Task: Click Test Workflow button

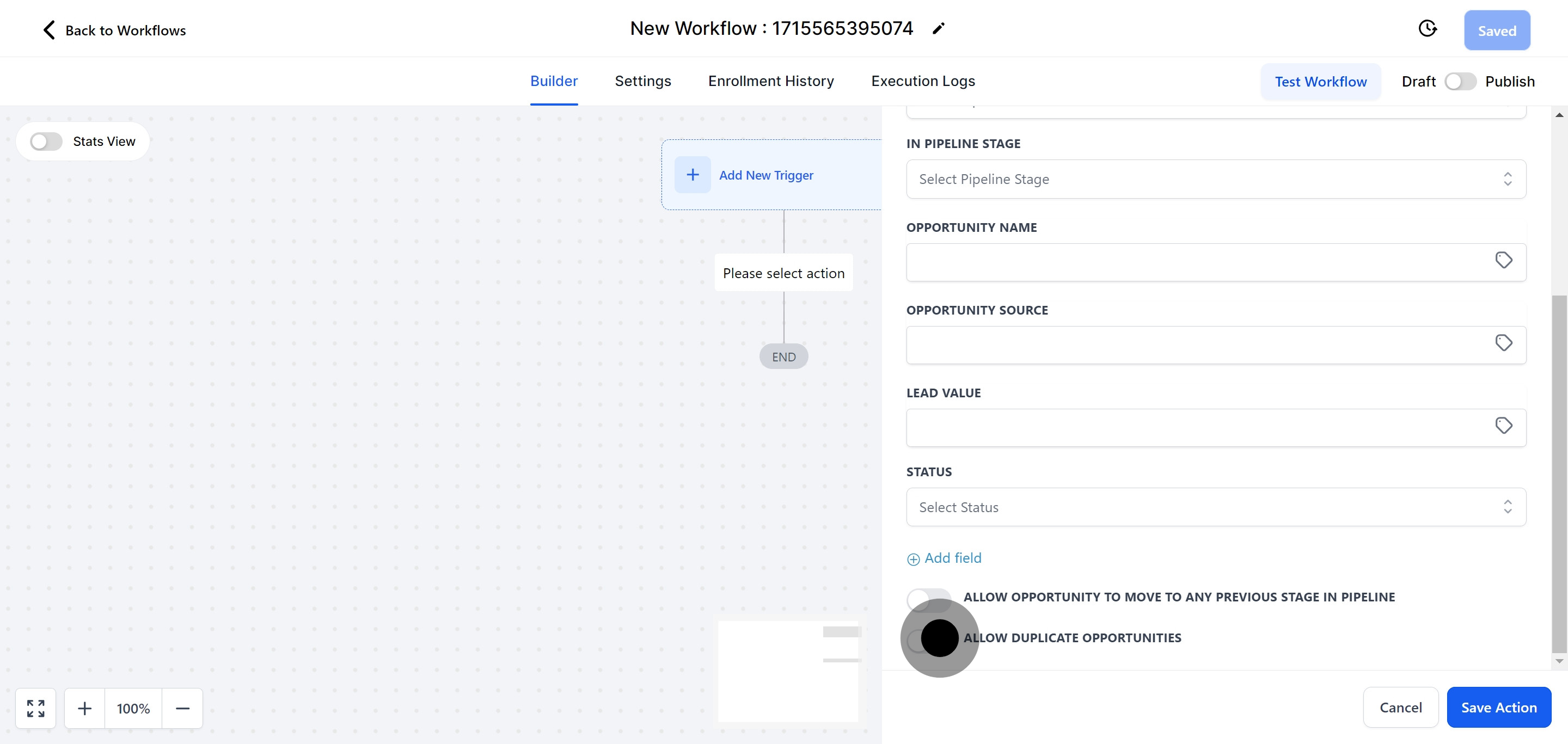Action: (x=1320, y=82)
